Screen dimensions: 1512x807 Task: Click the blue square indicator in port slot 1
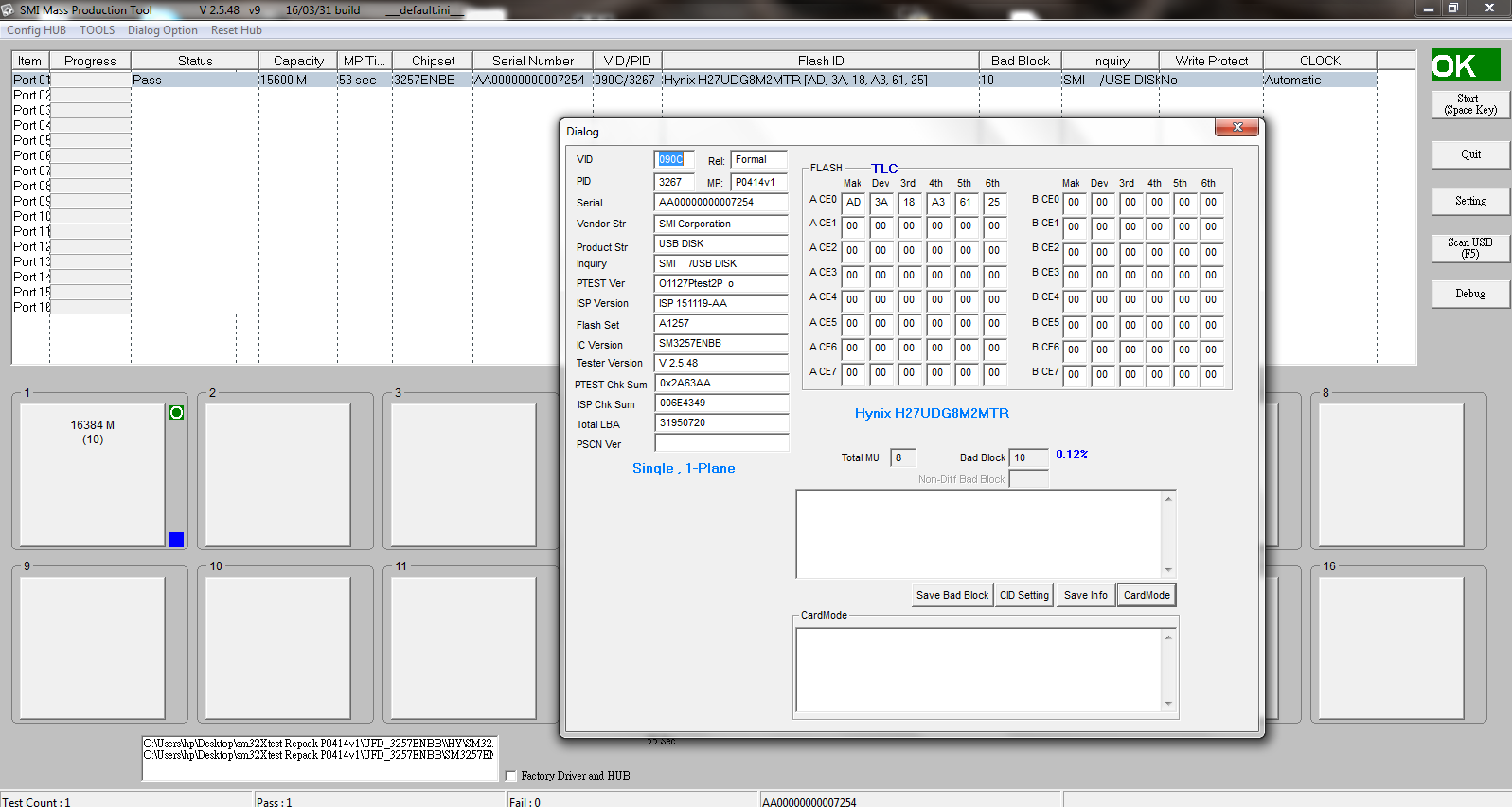coord(176,539)
